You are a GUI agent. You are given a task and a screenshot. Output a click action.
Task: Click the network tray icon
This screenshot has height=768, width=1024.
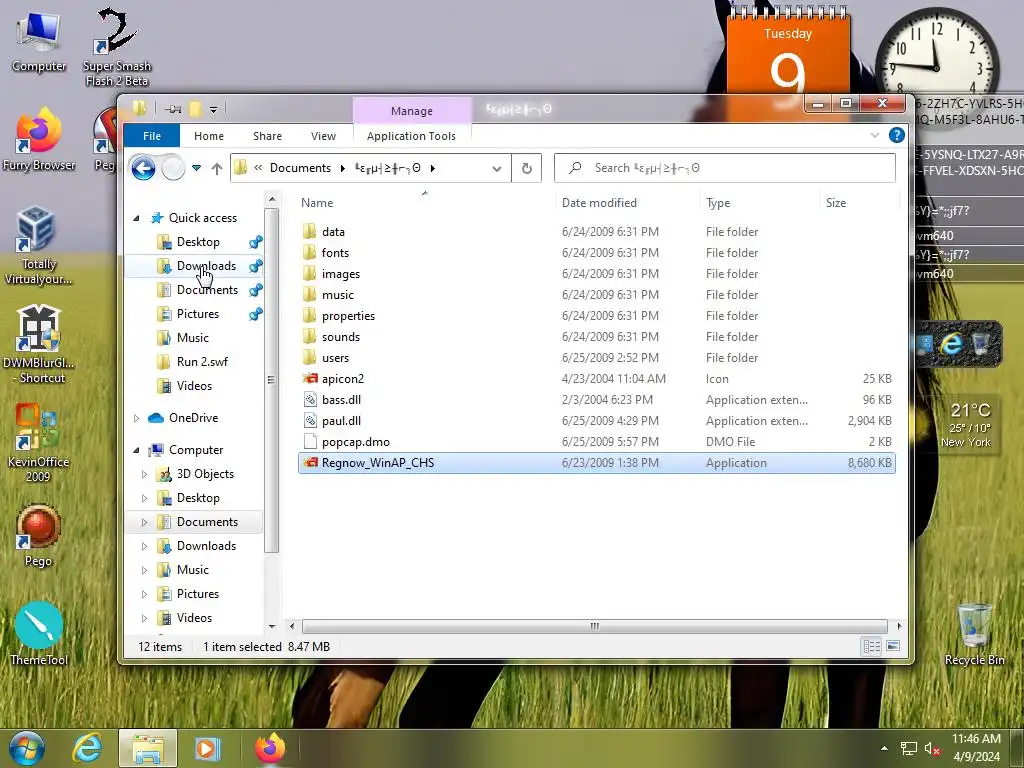[908, 749]
